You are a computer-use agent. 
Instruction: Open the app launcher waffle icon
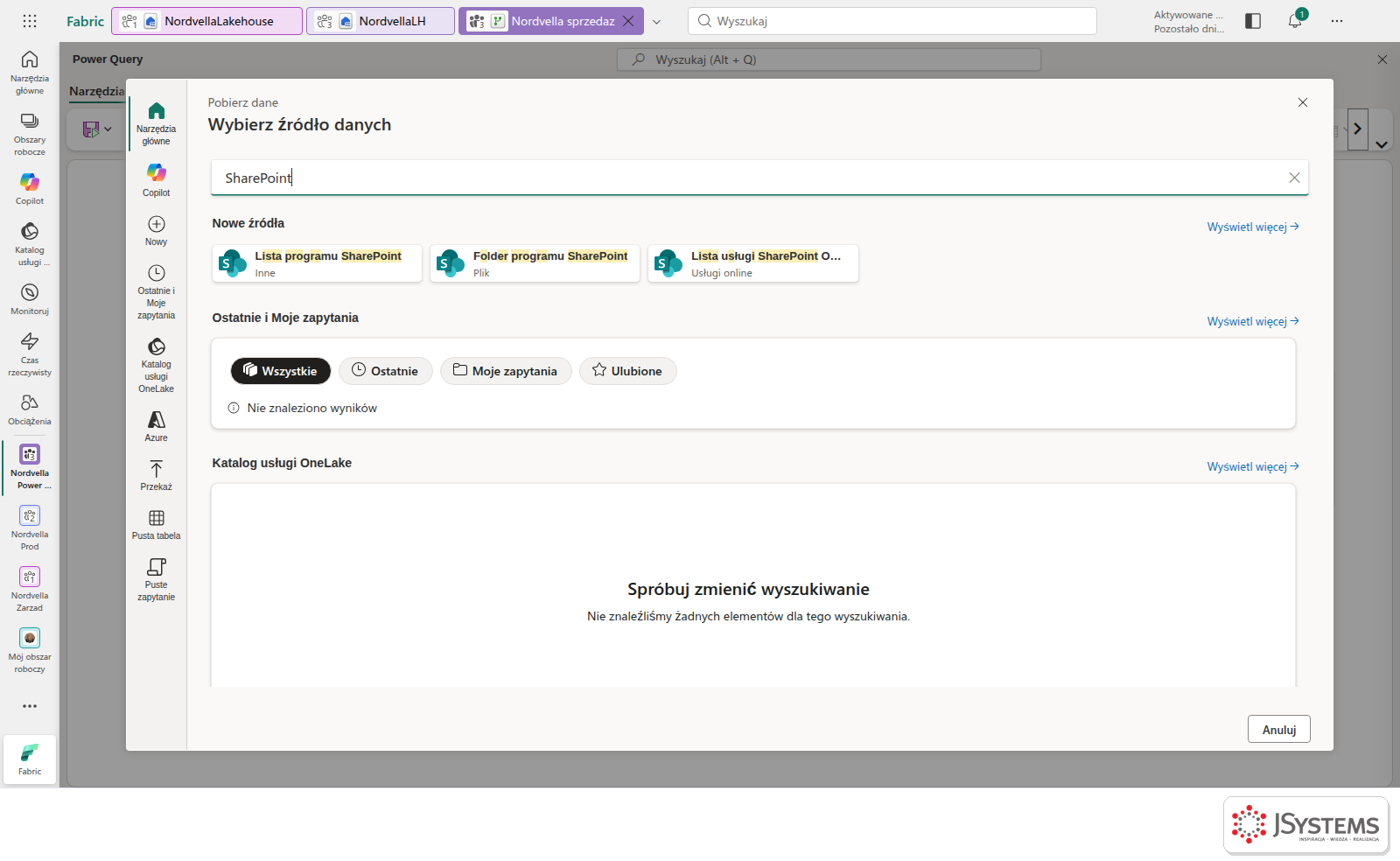click(x=30, y=21)
